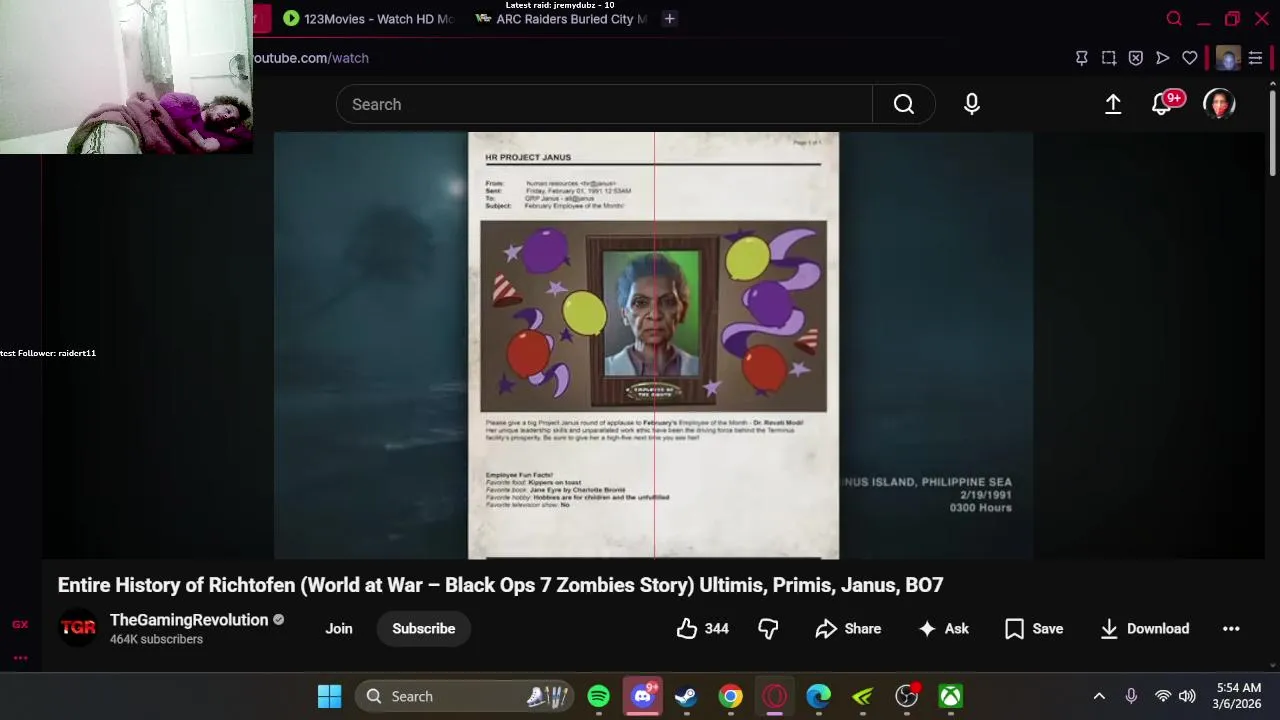Click the heart bookmark icon
This screenshot has height=720, width=1280.
click(x=1190, y=58)
